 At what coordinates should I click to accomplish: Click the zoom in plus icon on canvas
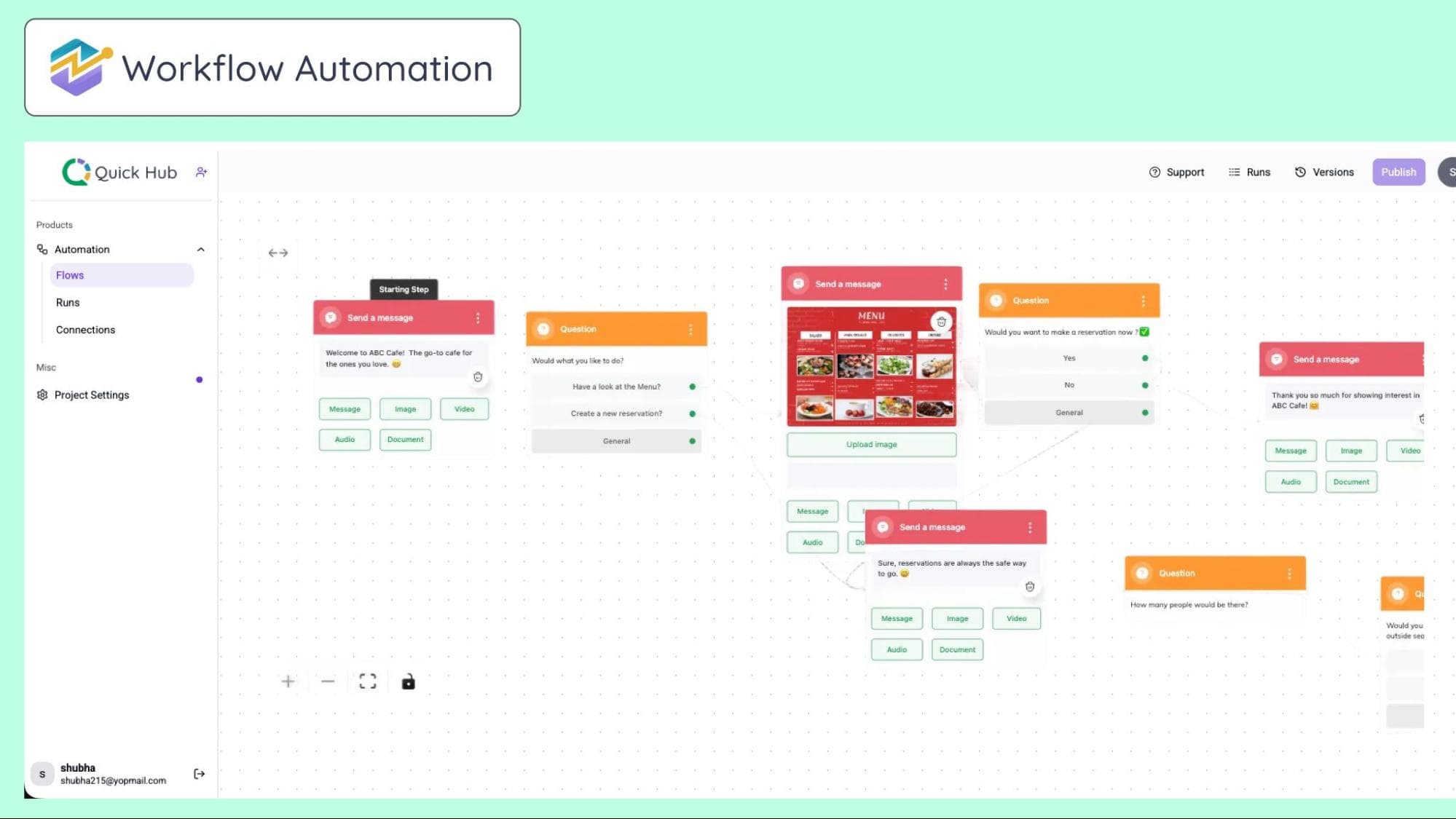click(288, 681)
